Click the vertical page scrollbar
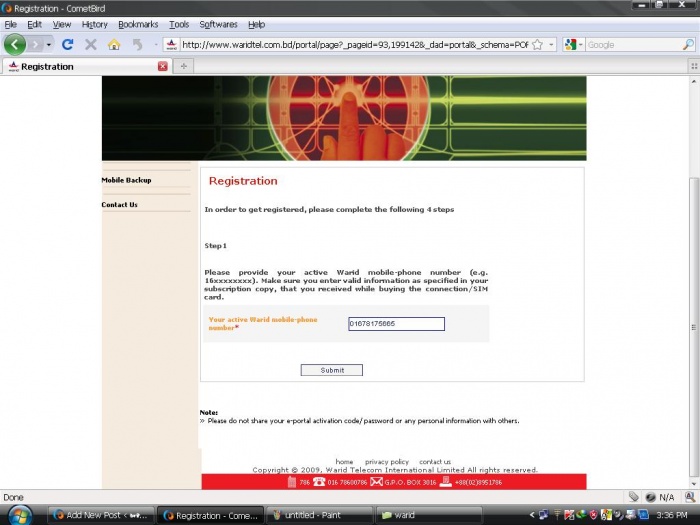The image size is (700, 525). pyautogui.click(x=694, y=327)
